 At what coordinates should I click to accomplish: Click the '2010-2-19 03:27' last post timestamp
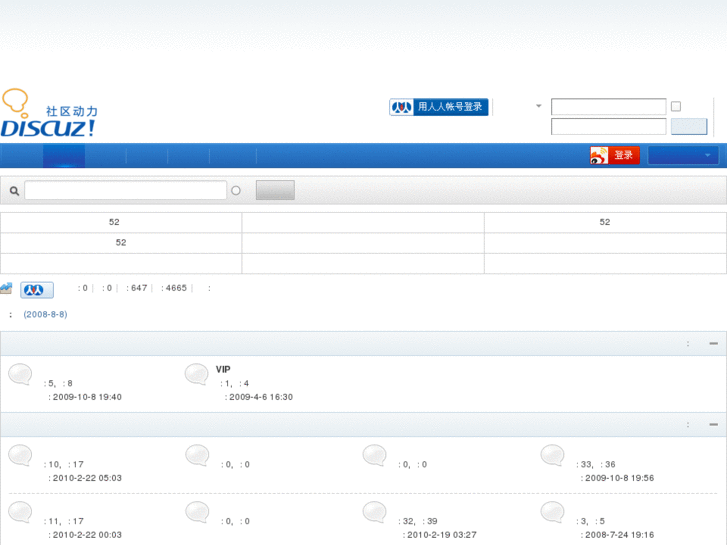(441, 535)
